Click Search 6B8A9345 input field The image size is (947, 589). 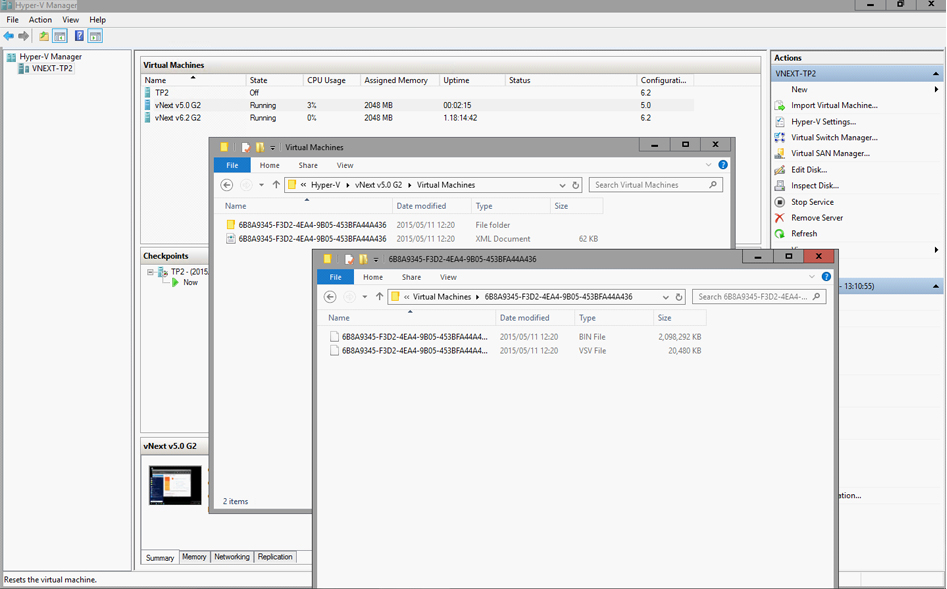(759, 297)
